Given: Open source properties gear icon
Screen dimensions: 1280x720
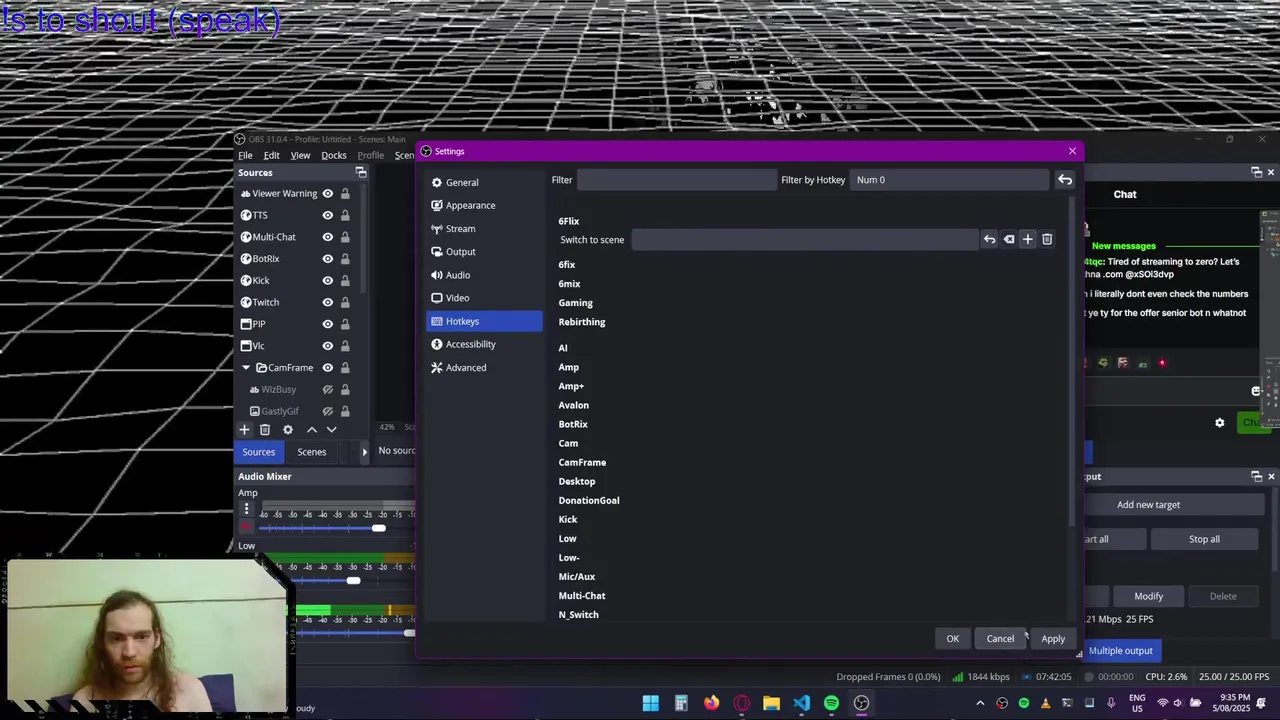Looking at the screenshot, I should tap(288, 429).
